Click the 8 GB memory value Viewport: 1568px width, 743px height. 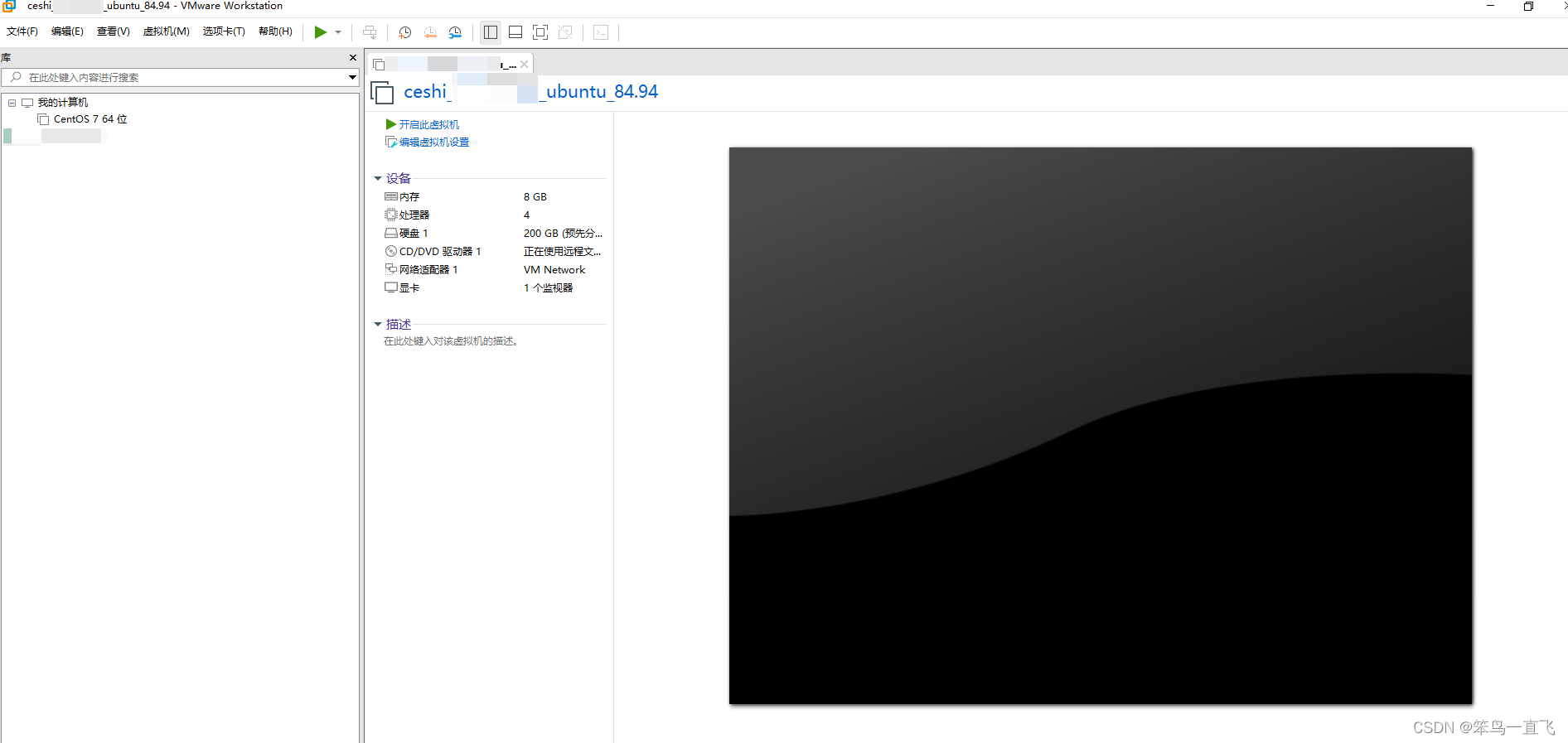535,197
